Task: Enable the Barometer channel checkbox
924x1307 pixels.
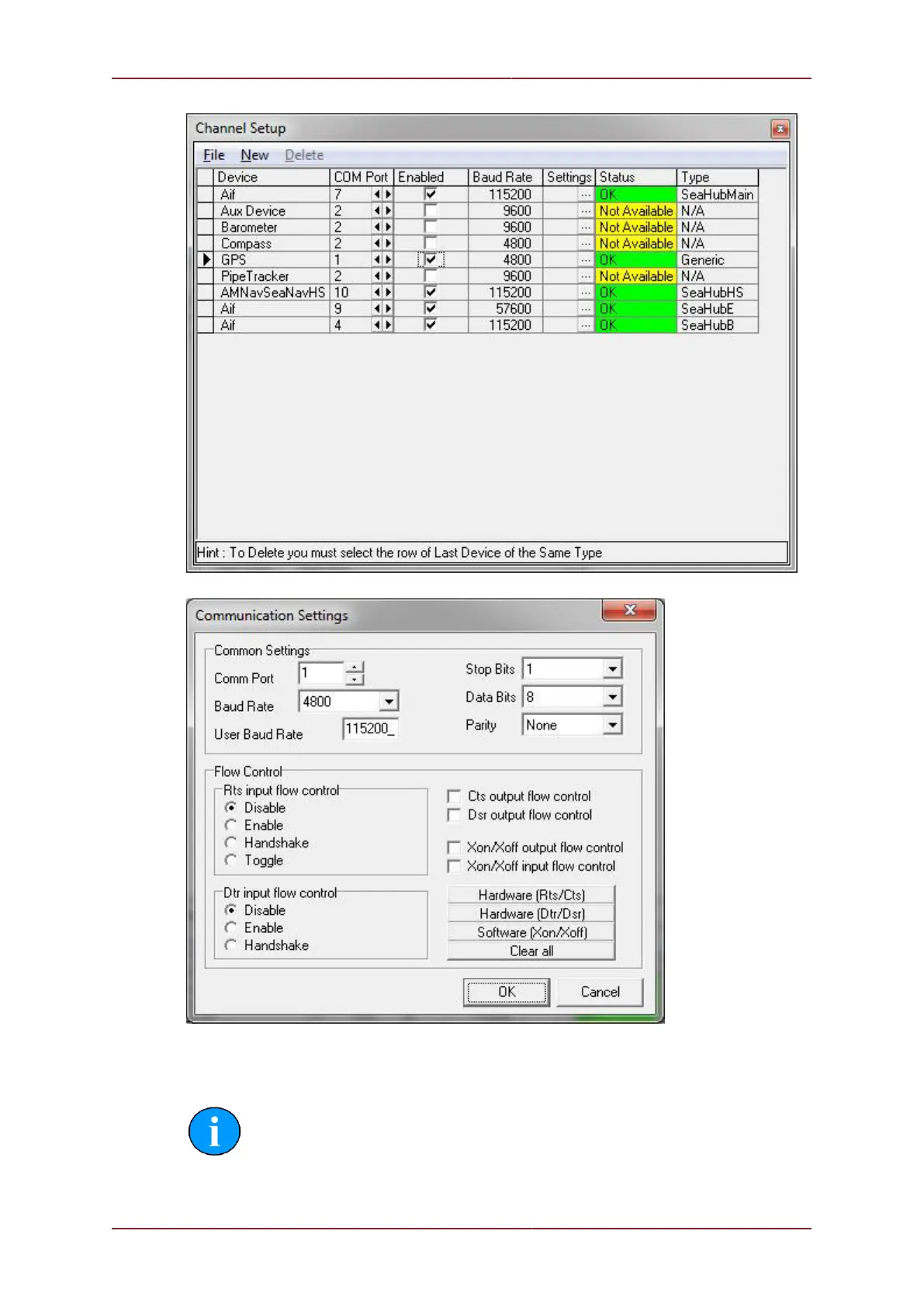Action: (x=431, y=227)
